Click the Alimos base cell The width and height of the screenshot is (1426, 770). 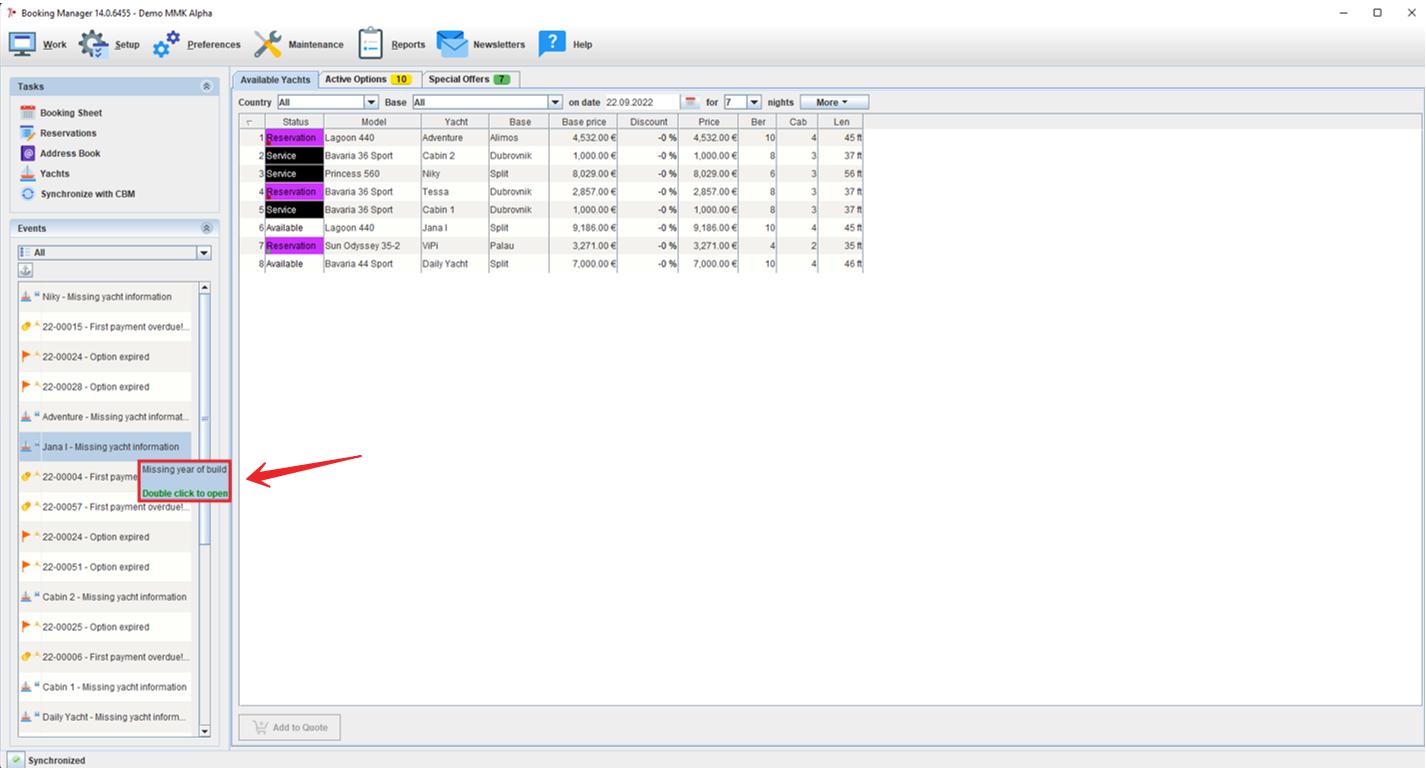pos(518,138)
